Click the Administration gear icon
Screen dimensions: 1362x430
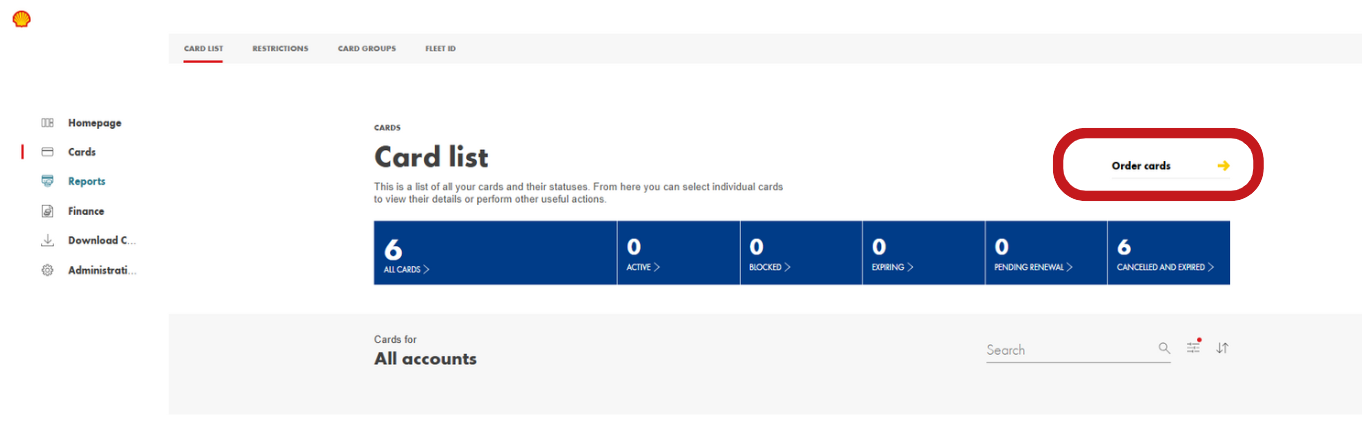pos(47,270)
